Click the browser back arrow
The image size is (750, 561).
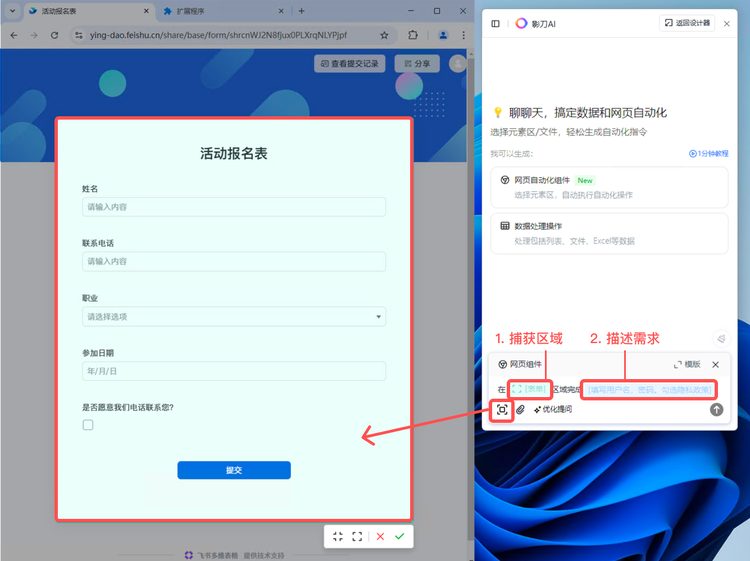pos(14,35)
